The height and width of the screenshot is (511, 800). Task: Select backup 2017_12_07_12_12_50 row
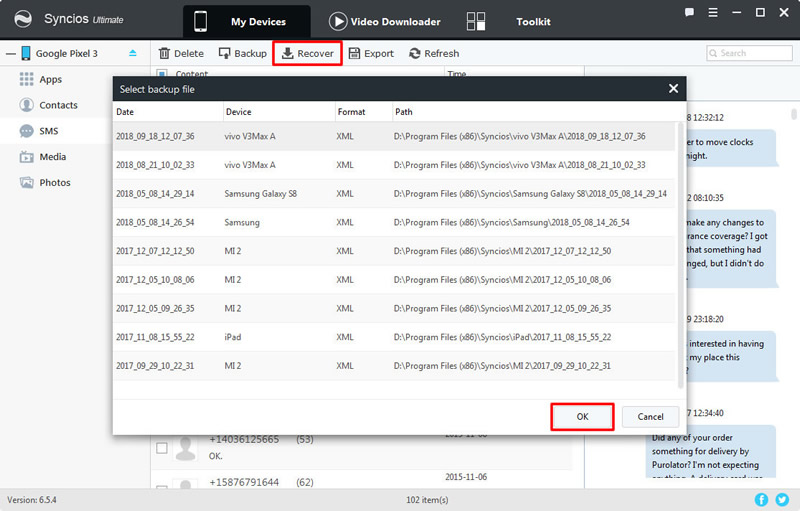394,251
